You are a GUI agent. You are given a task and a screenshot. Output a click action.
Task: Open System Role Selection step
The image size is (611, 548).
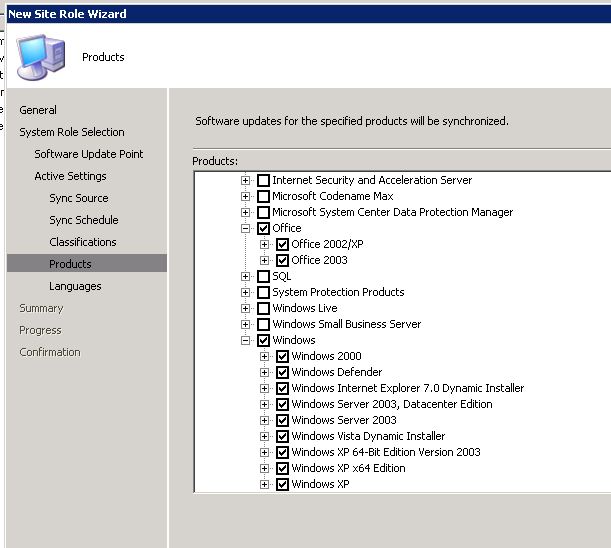(x=72, y=132)
